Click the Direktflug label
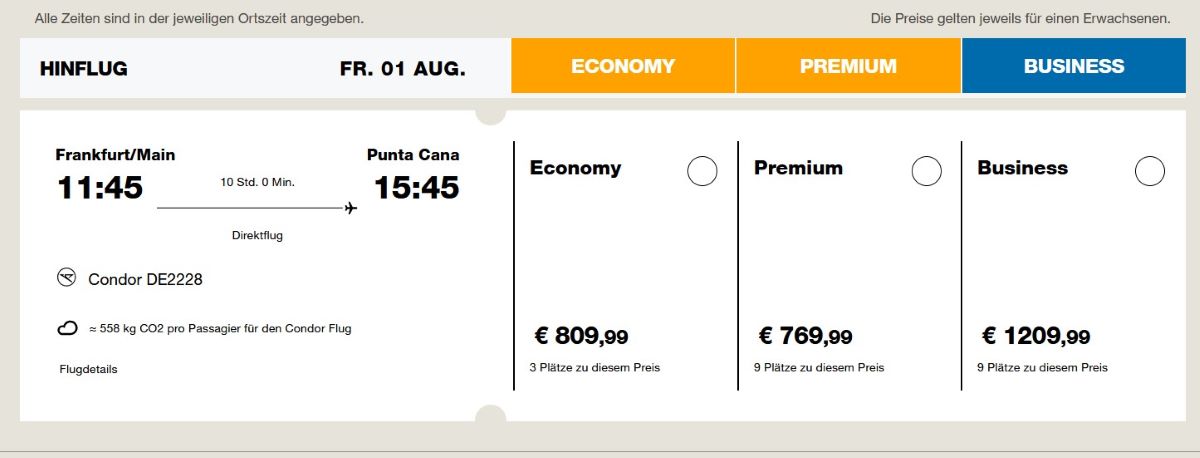The width and height of the screenshot is (1200, 458). pyautogui.click(x=257, y=236)
